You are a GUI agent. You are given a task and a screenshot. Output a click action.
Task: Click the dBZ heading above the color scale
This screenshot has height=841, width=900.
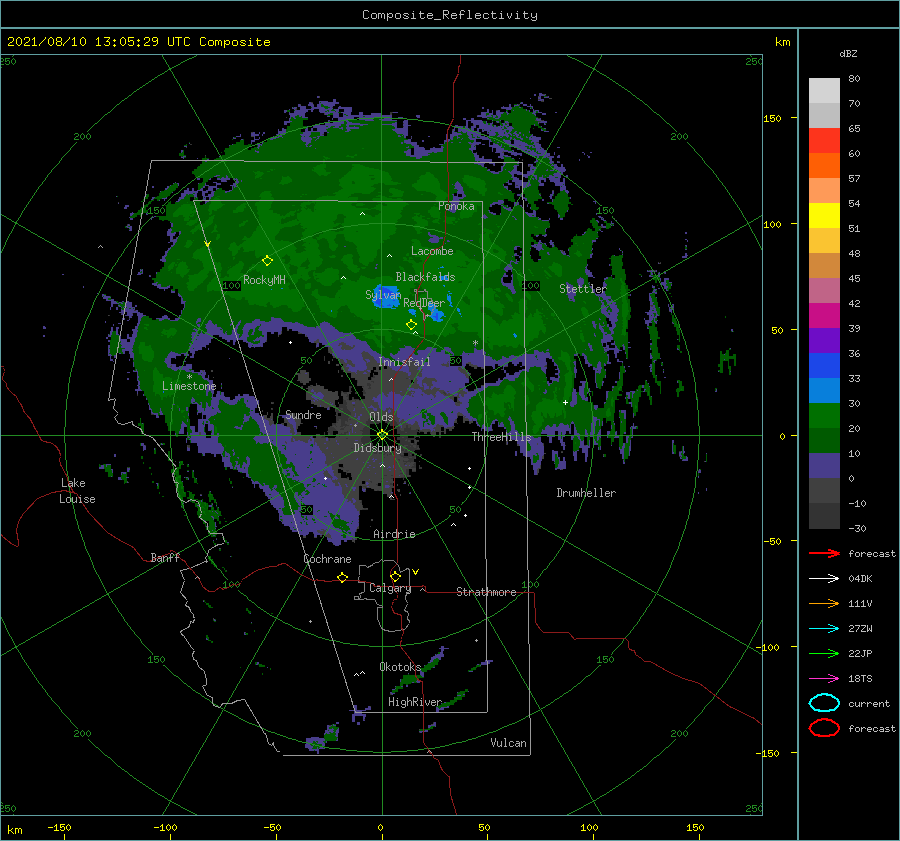848,53
